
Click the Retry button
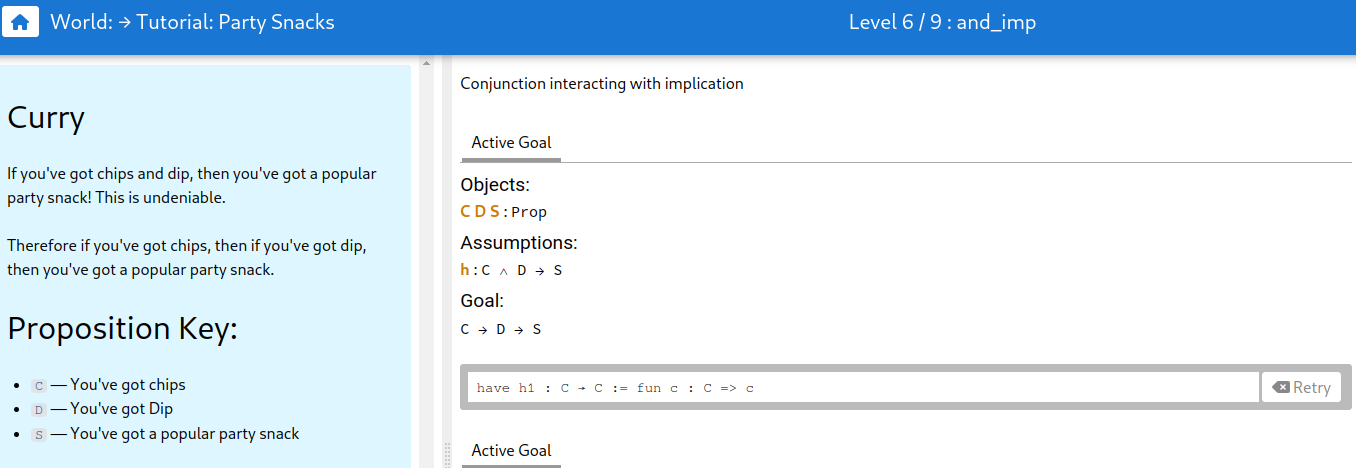1302,388
